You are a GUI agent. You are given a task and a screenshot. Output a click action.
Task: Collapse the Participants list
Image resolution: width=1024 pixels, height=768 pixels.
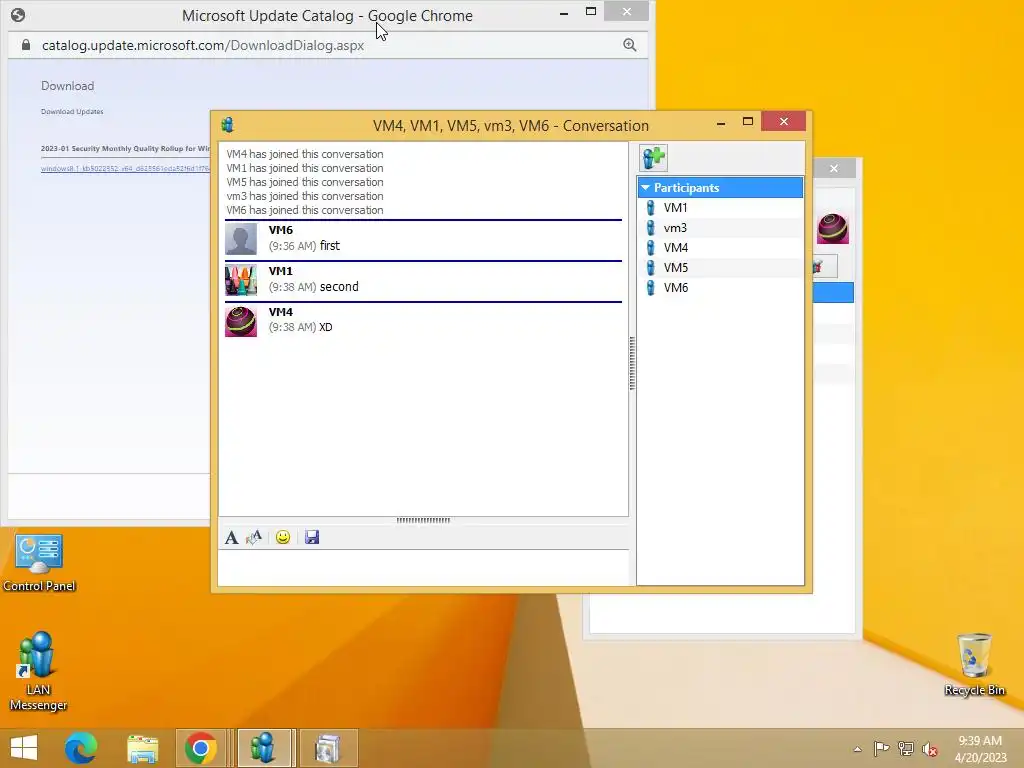(x=645, y=187)
